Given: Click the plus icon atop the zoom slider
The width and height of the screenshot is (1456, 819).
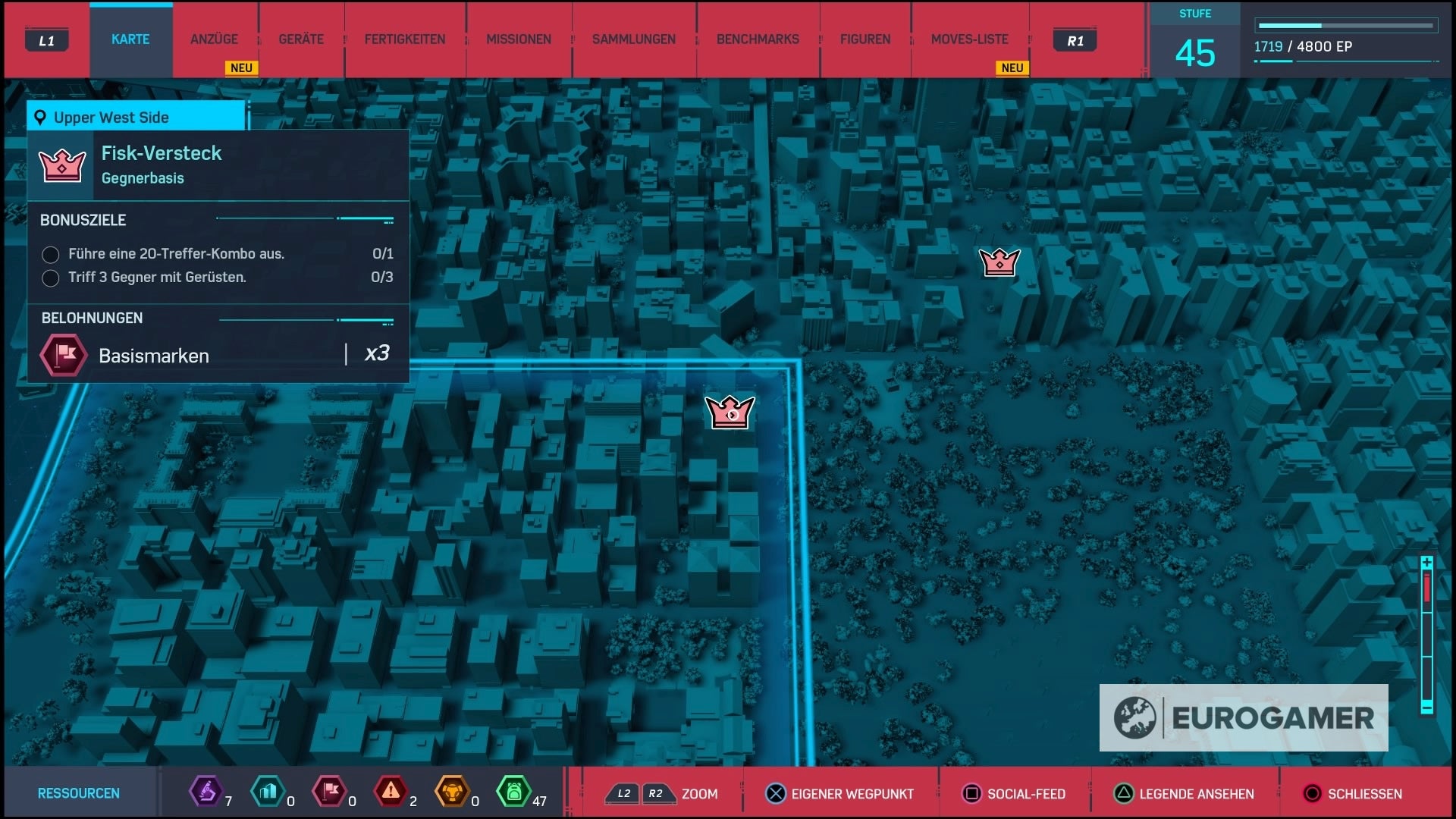Looking at the screenshot, I should click(1426, 562).
